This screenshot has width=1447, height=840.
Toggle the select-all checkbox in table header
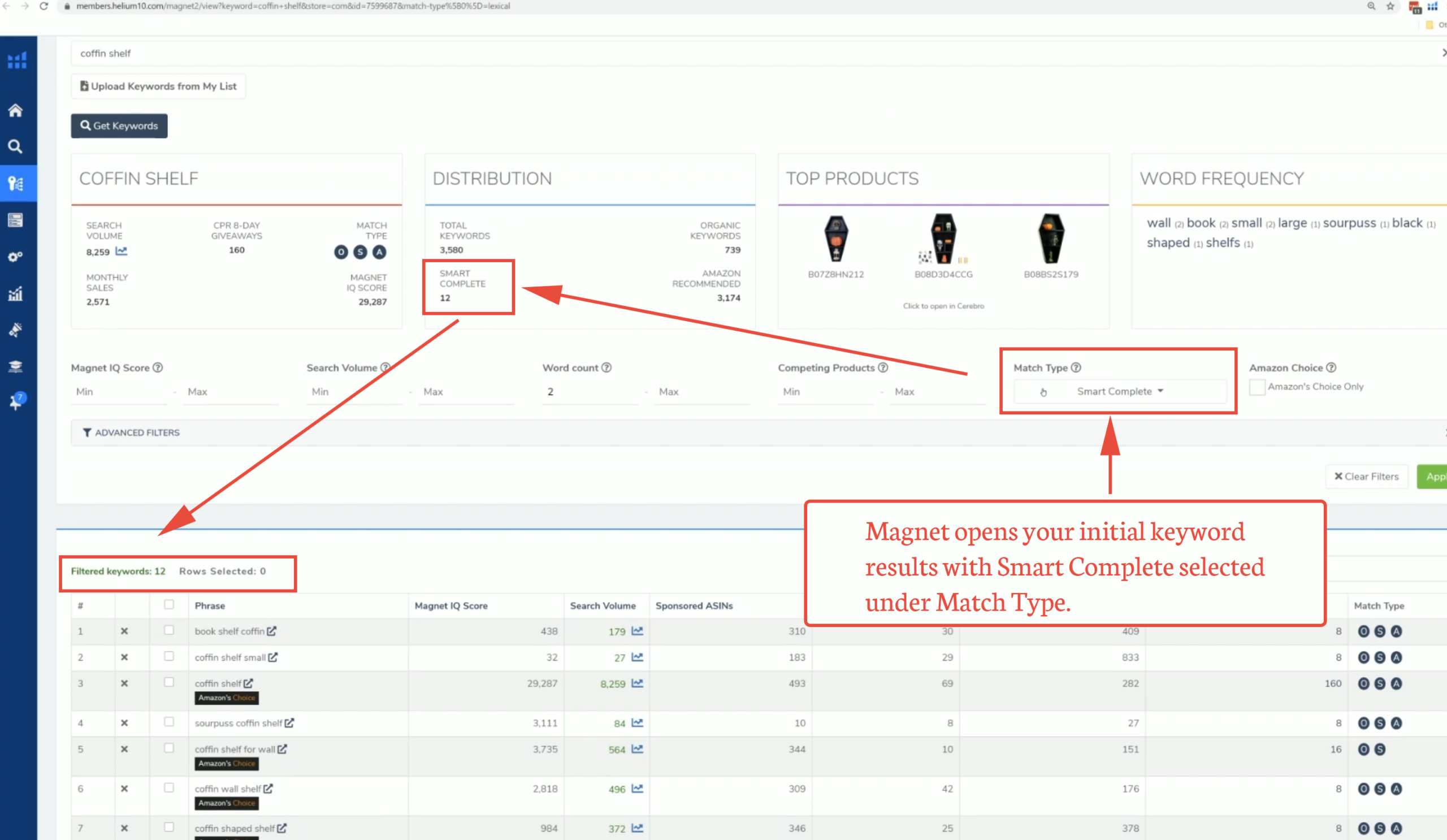[x=169, y=604]
